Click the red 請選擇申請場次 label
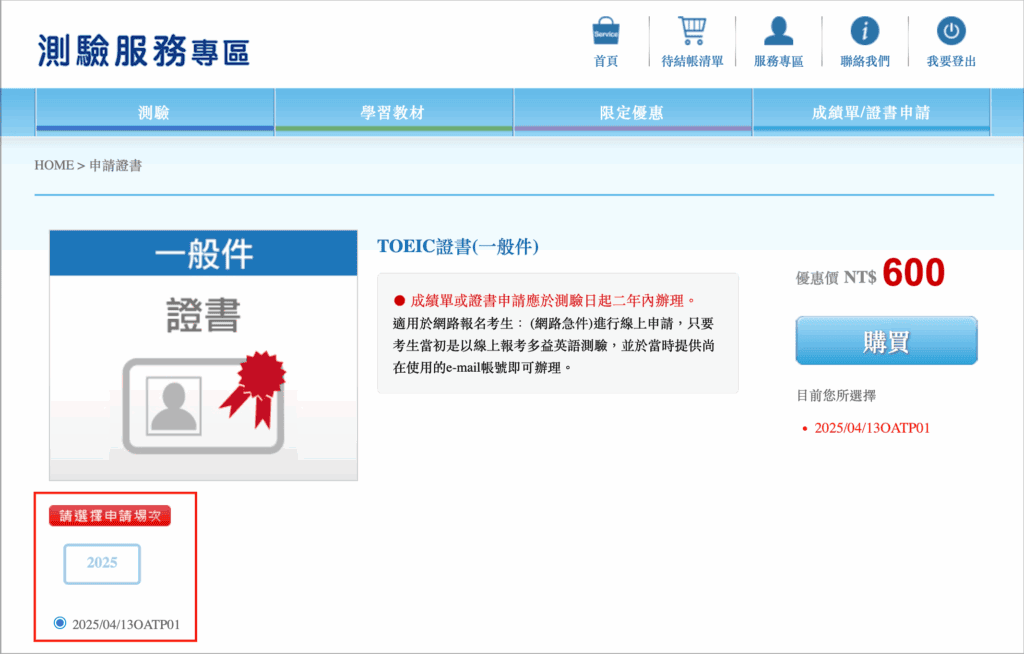This screenshot has width=1024, height=654. pyautogui.click(x=110, y=516)
